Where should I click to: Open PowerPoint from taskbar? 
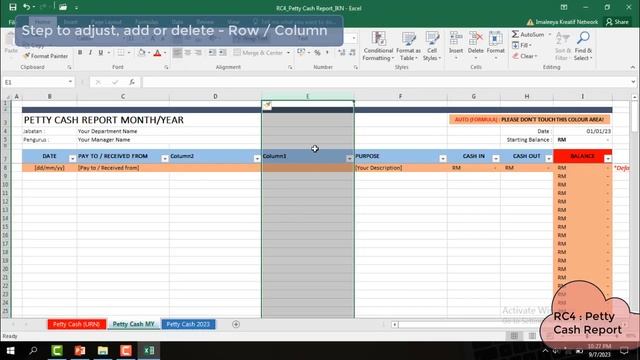point(80,351)
